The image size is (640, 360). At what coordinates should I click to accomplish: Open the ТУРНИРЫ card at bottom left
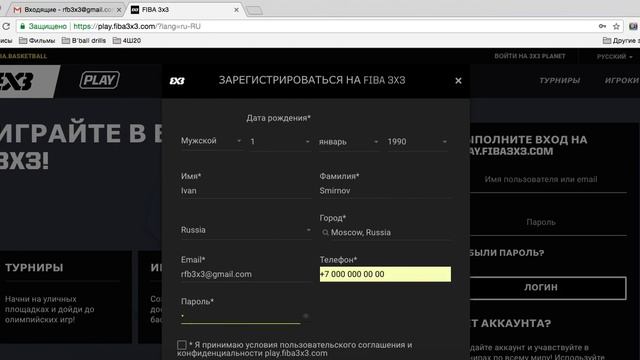coord(66,297)
